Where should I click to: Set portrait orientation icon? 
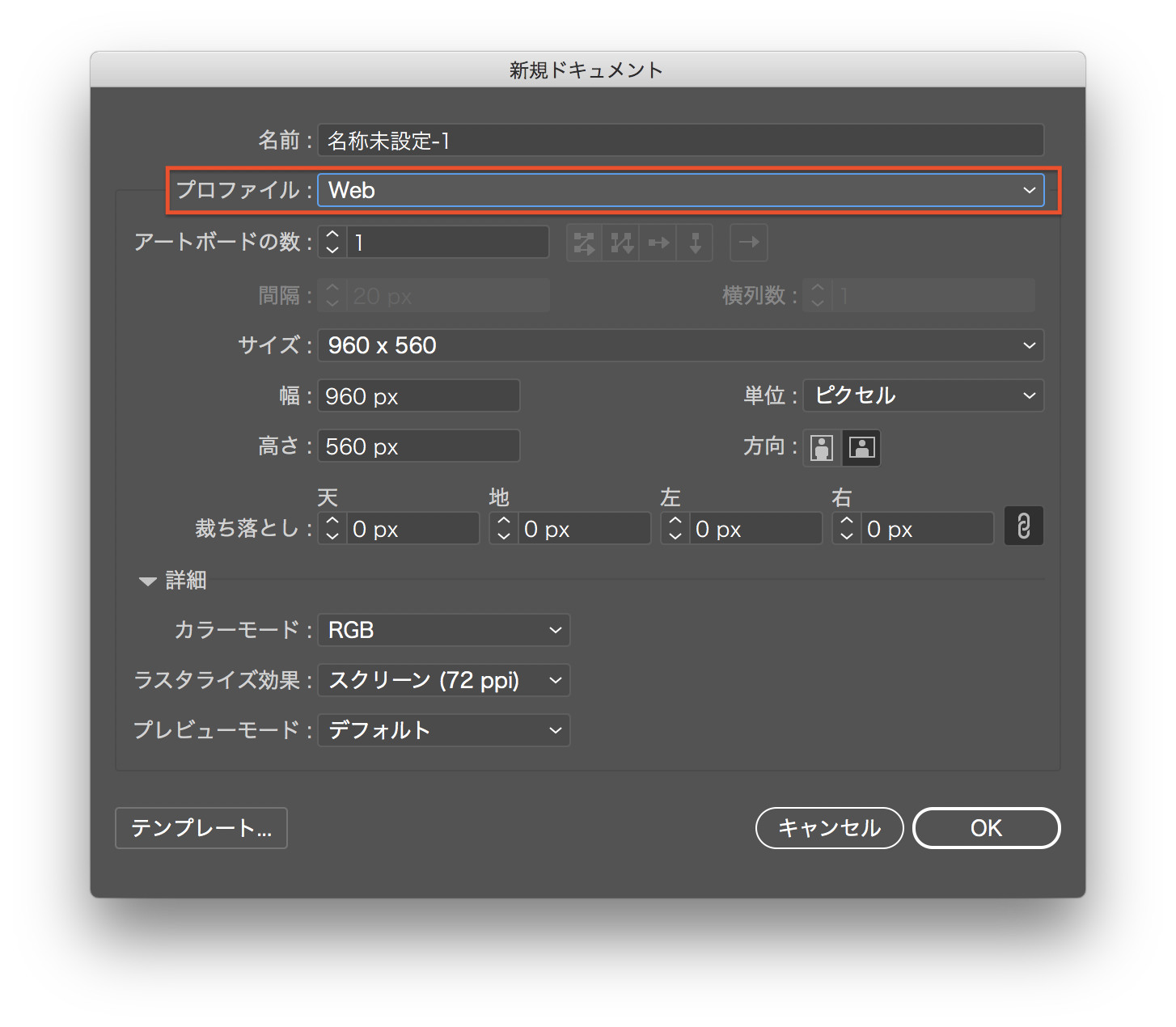coord(822,447)
